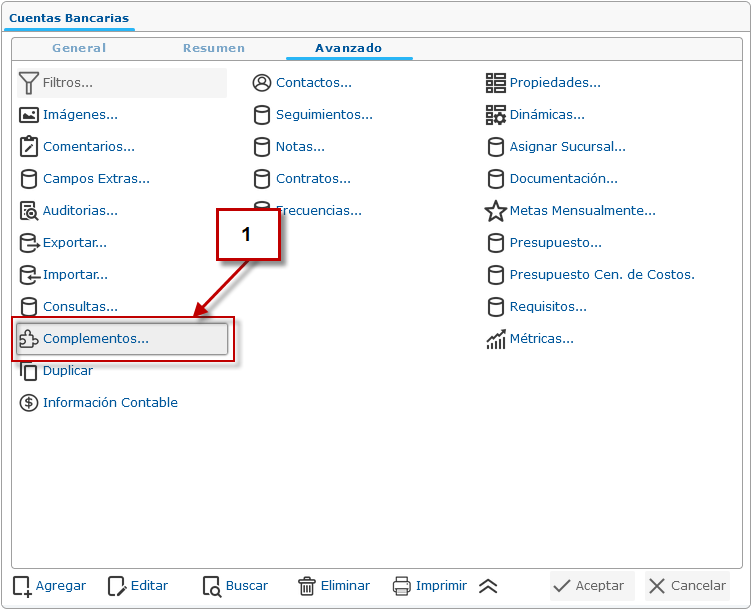Open the Asignar Sucursal link
This screenshot has height=610, width=752.
tap(568, 147)
